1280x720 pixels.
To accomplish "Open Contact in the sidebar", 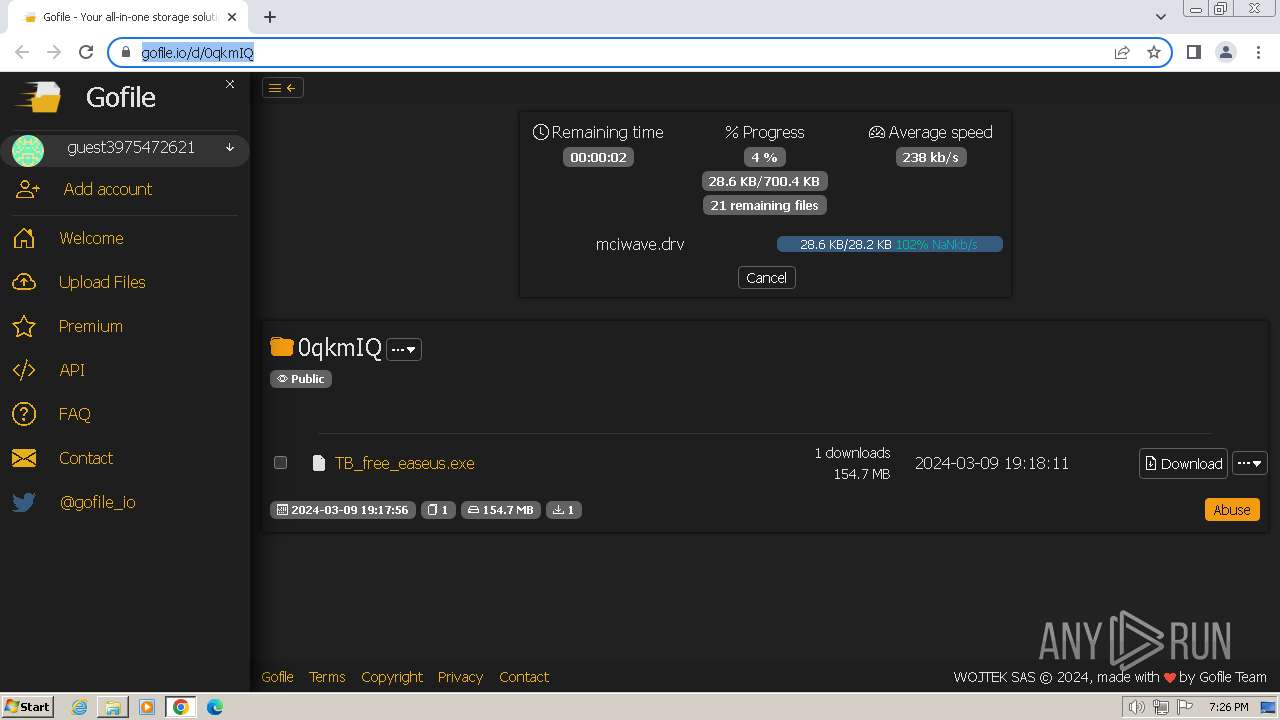I will tap(86, 458).
